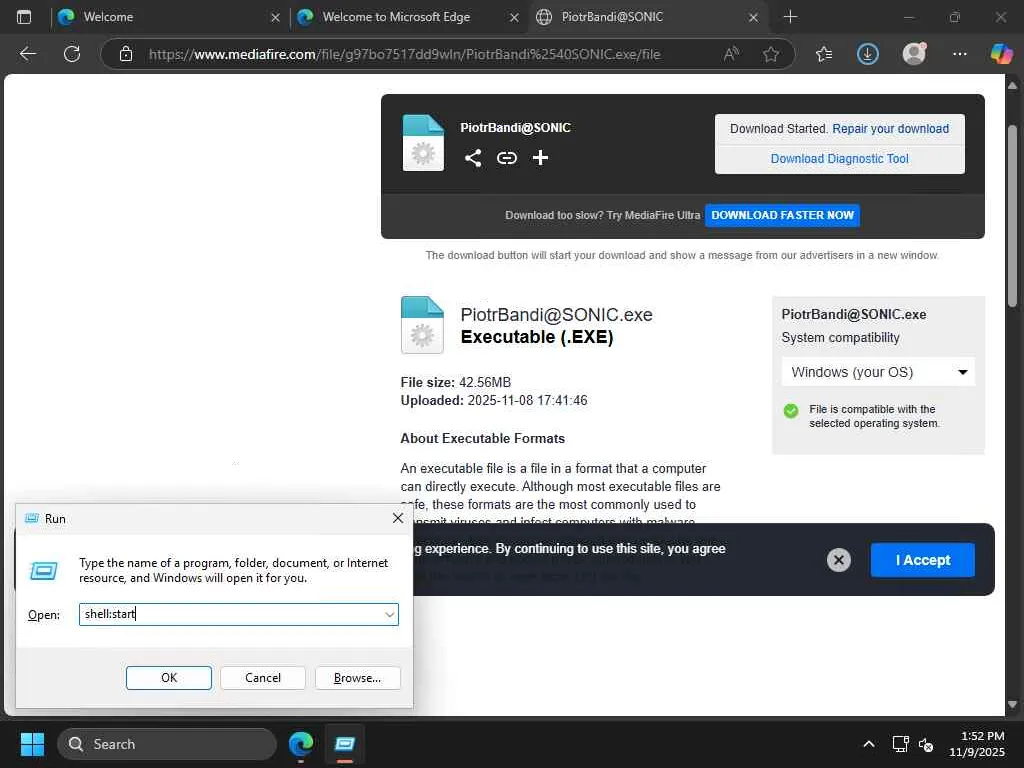Close the Run dialog
Screen dimensions: 1024x768
pyautogui.click(x=398, y=518)
